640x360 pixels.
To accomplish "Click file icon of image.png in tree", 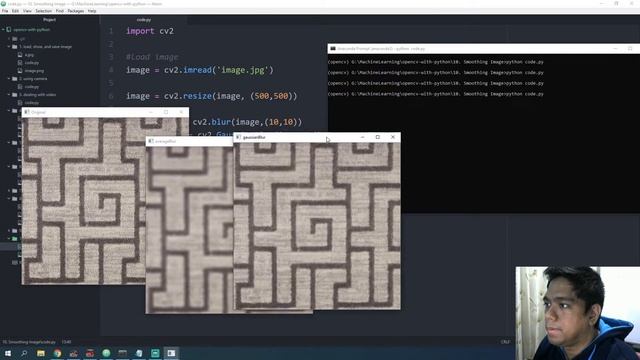I will pyautogui.click(x=20, y=71).
